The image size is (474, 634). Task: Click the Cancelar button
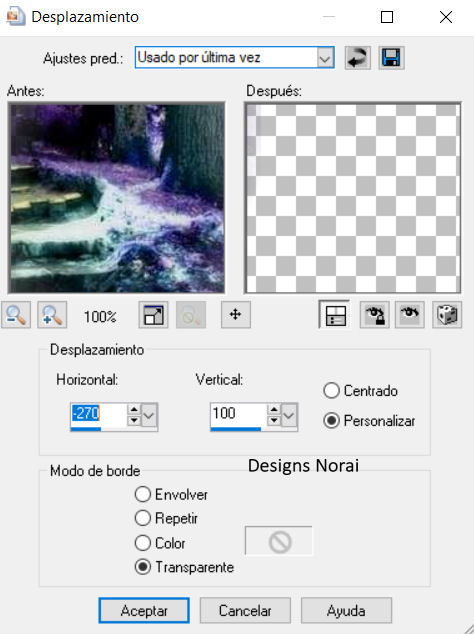[245, 611]
